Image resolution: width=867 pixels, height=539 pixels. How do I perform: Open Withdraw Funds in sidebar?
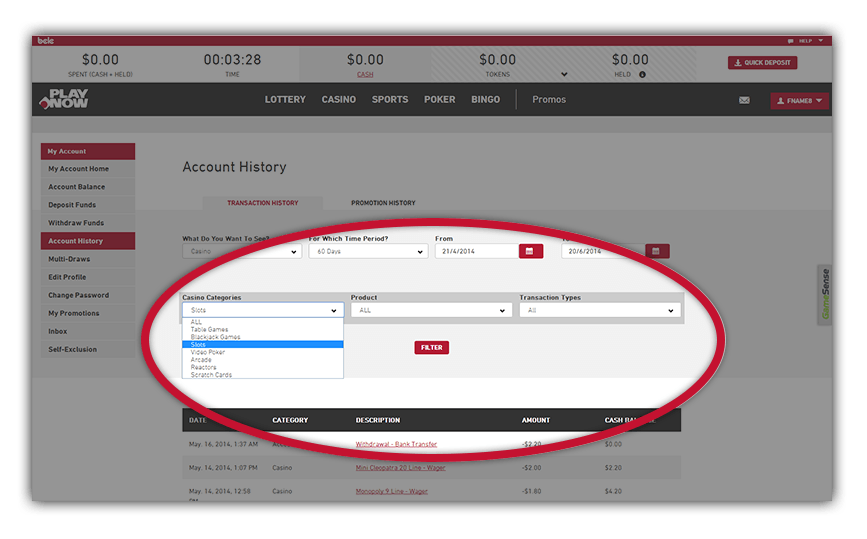88,223
